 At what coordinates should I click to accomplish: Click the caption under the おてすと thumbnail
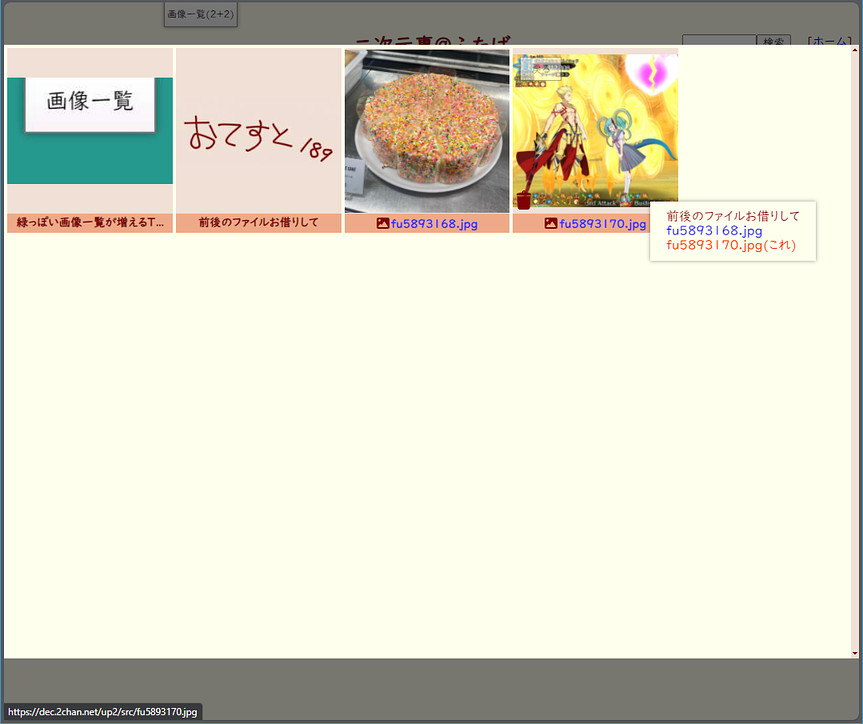coord(259,223)
